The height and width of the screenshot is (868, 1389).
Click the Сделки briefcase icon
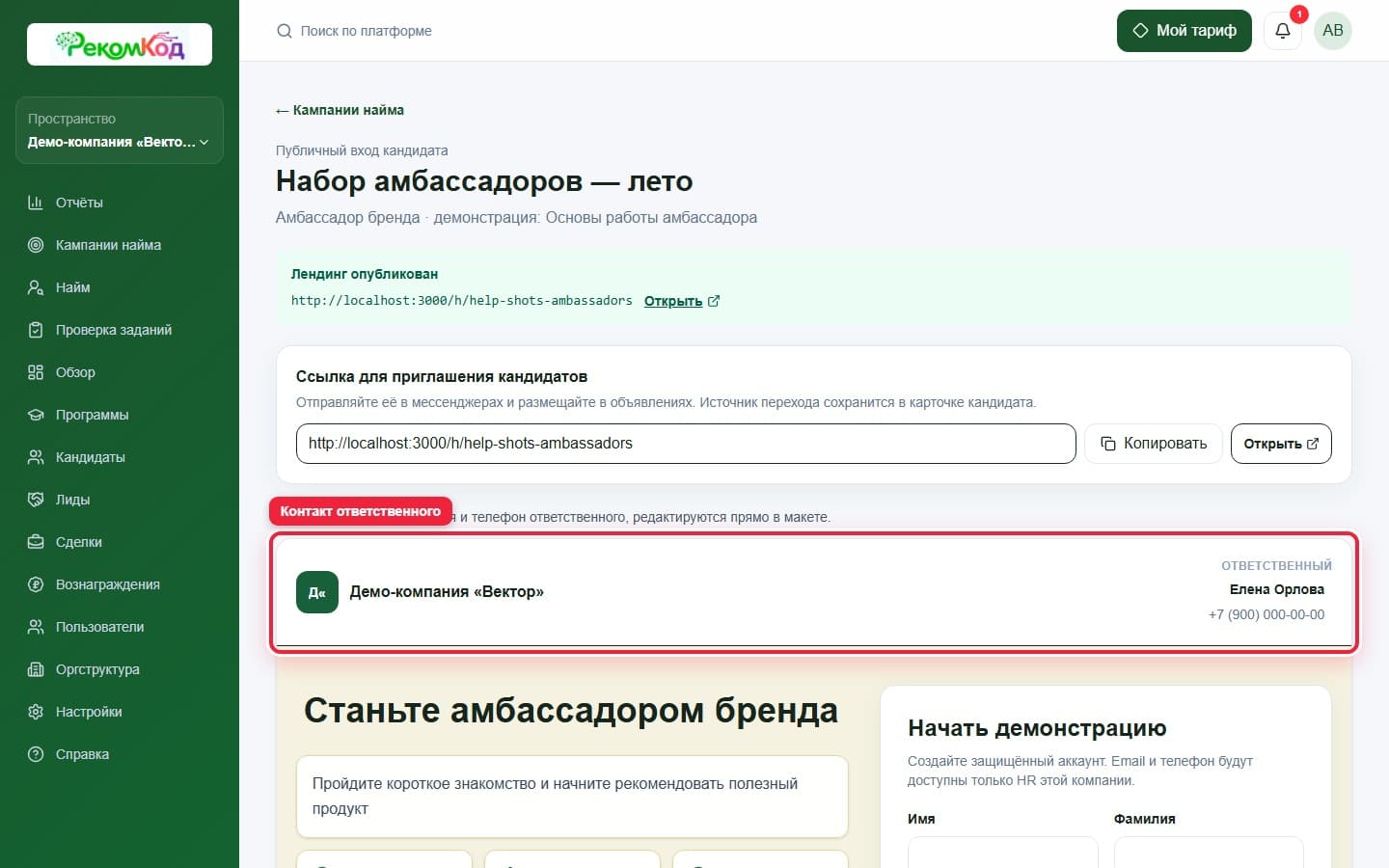tap(36, 542)
